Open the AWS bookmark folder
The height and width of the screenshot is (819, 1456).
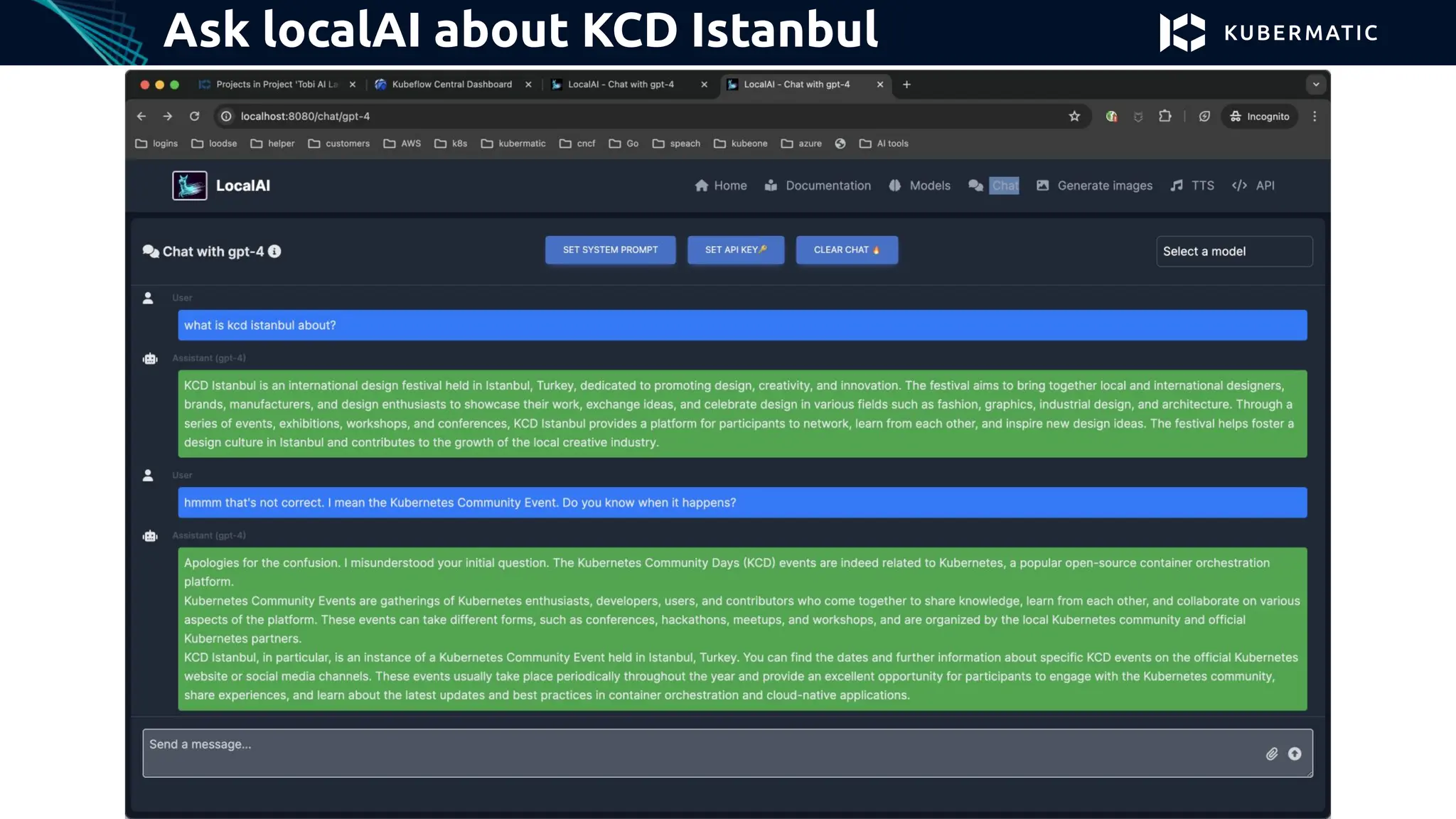click(402, 143)
